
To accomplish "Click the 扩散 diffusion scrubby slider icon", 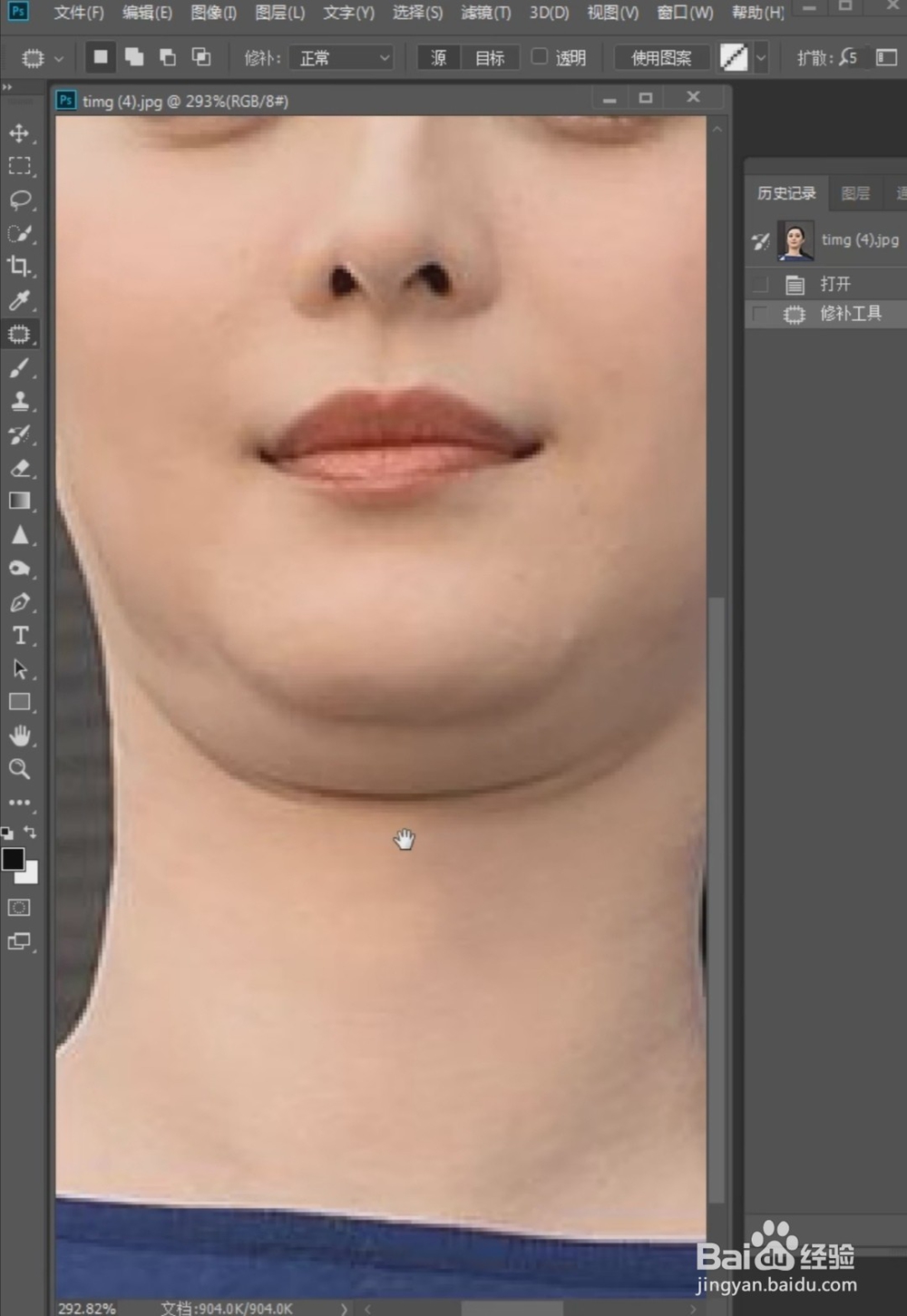I will click(x=847, y=57).
